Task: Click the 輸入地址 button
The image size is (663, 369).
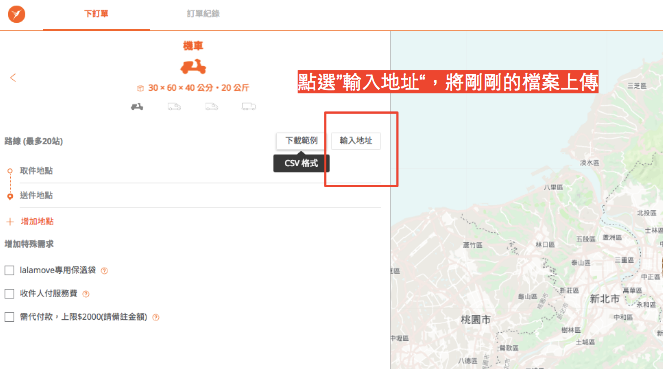Action: pyautogui.click(x=356, y=141)
